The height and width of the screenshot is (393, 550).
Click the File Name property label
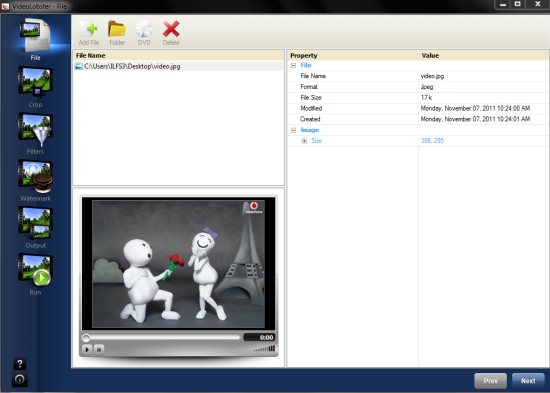[313, 76]
